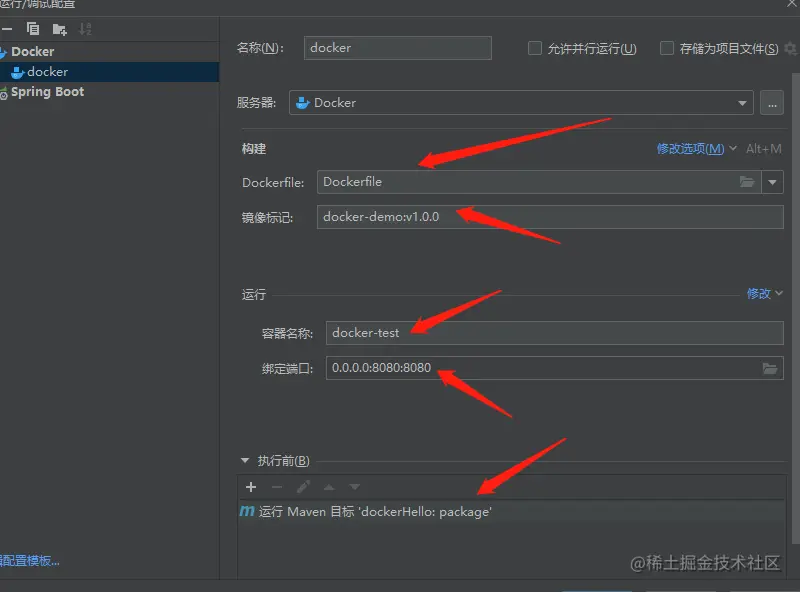Click the 镜像标记 image tag field
Image resolution: width=800 pixels, height=592 pixels.
550,217
